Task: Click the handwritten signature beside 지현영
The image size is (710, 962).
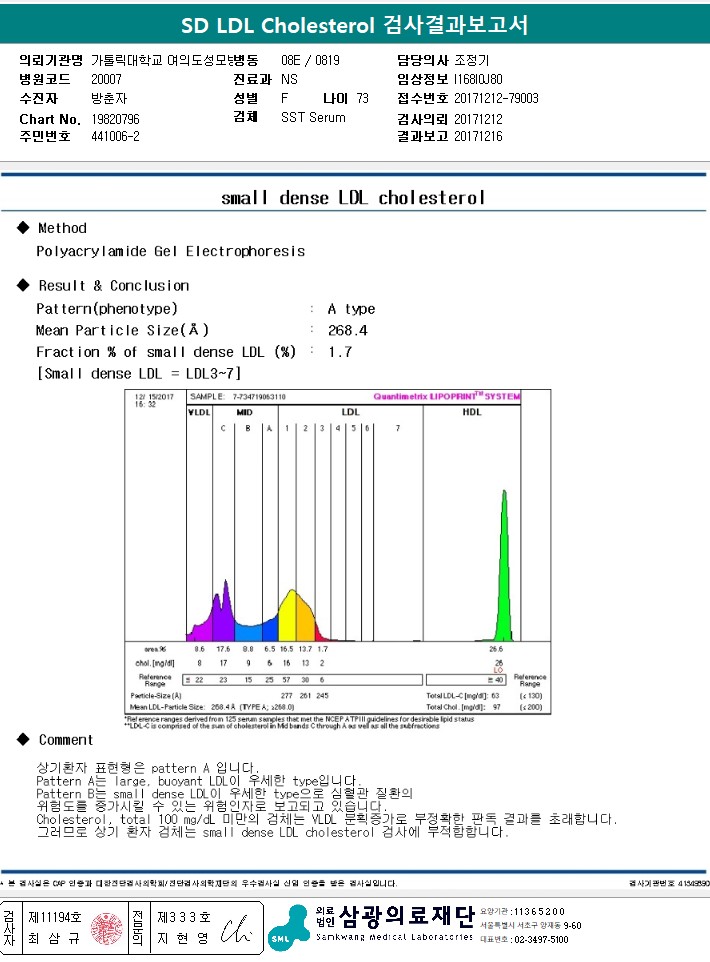Action: pos(236,930)
